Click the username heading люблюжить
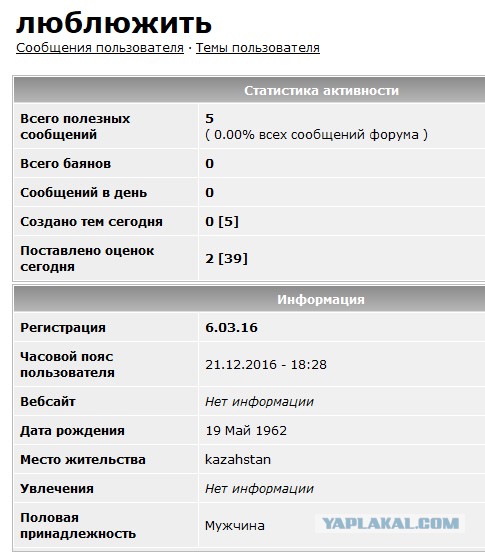The image size is (485, 553). [x=114, y=24]
